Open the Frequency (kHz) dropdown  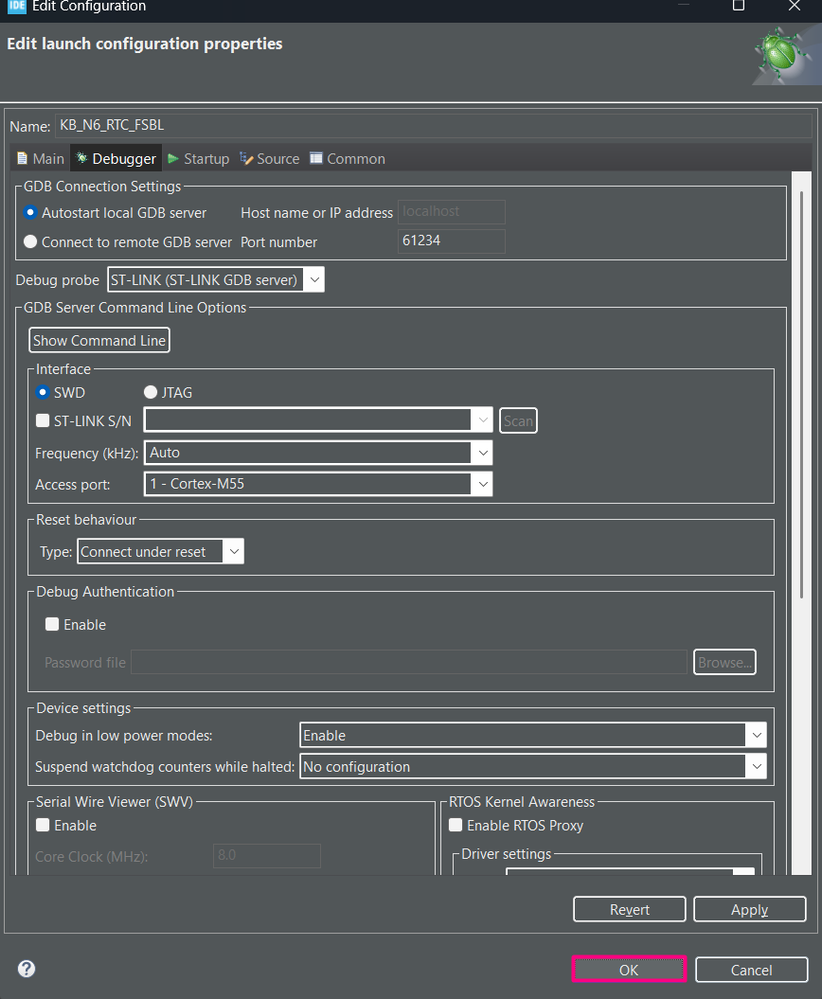(318, 452)
